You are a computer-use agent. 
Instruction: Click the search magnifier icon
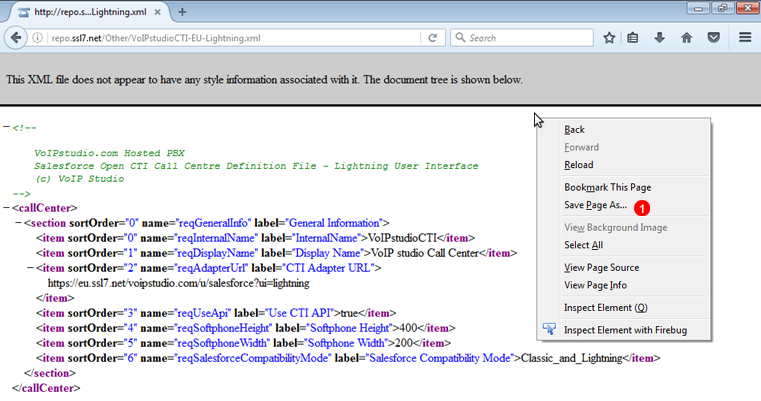pyautogui.click(x=460, y=38)
